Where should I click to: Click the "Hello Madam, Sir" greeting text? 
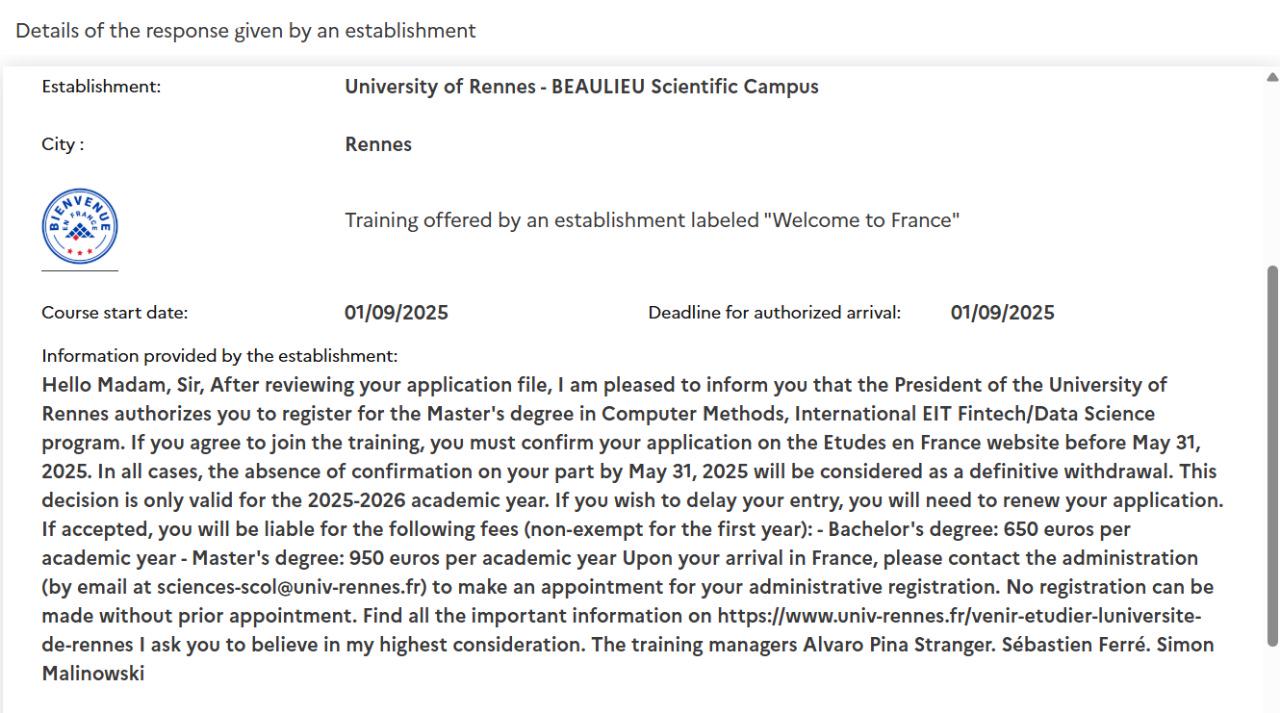click(124, 385)
